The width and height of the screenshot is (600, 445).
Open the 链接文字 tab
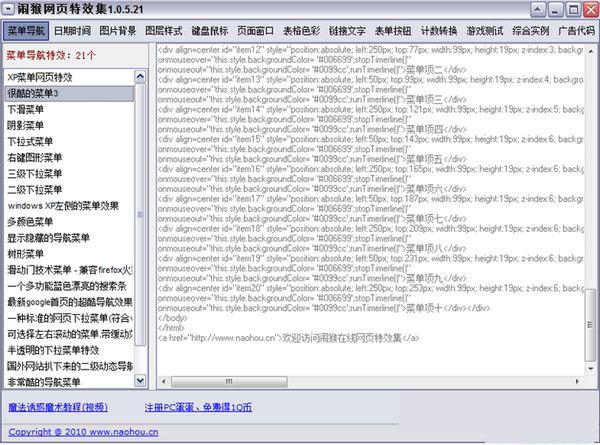[x=347, y=31]
